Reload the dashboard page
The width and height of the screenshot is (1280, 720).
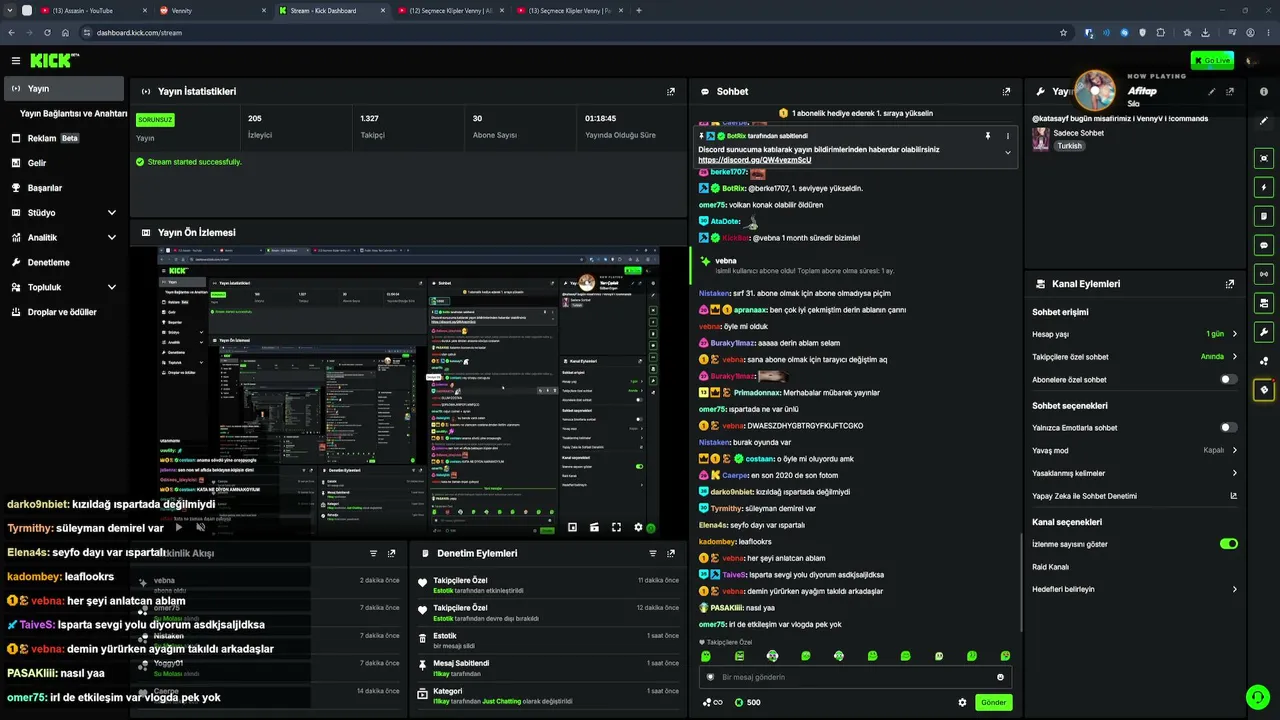tap(47, 32)
